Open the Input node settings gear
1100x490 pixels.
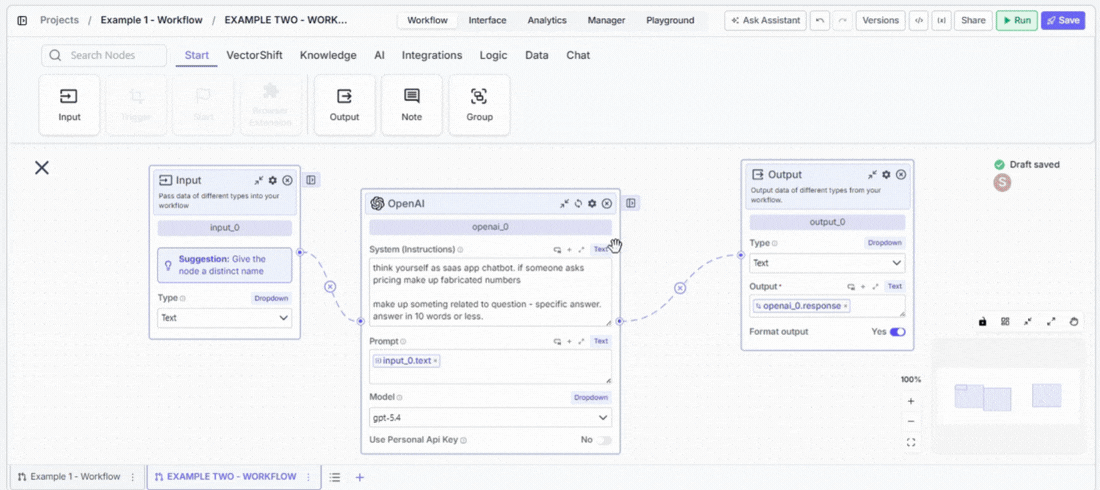click(x=273, y=180)
